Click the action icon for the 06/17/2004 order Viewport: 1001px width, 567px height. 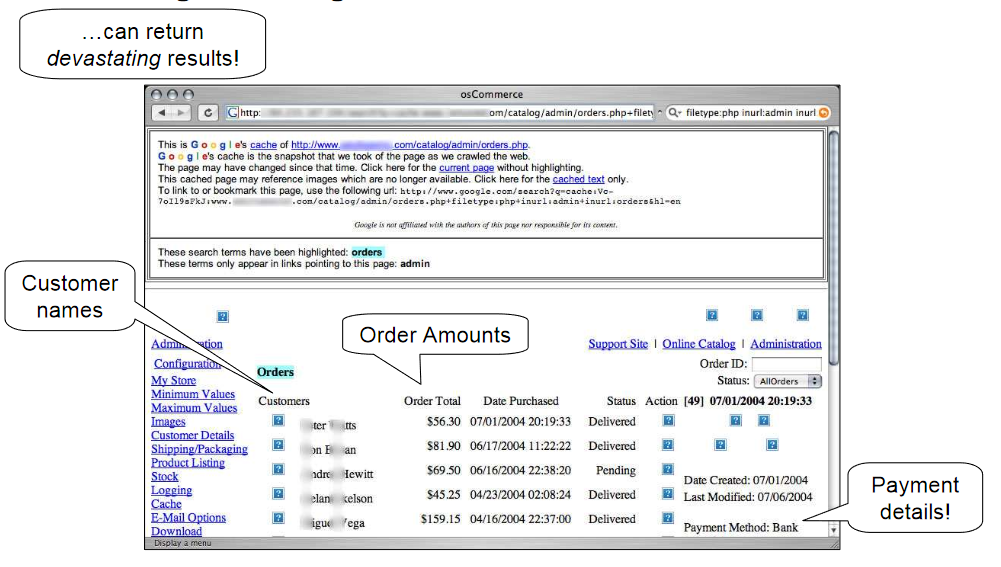668,444
